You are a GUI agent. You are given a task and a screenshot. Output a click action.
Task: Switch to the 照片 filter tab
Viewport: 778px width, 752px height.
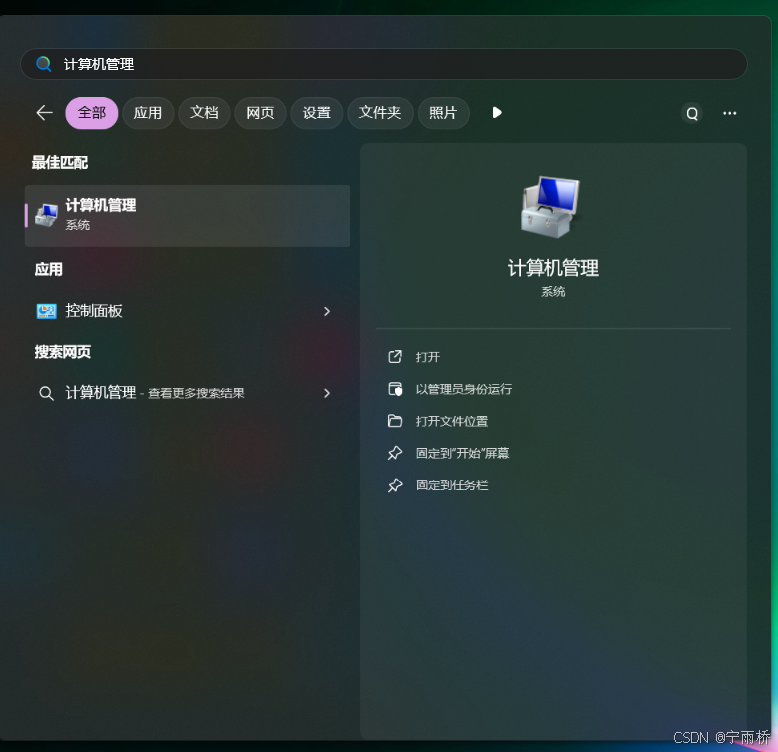443,113
